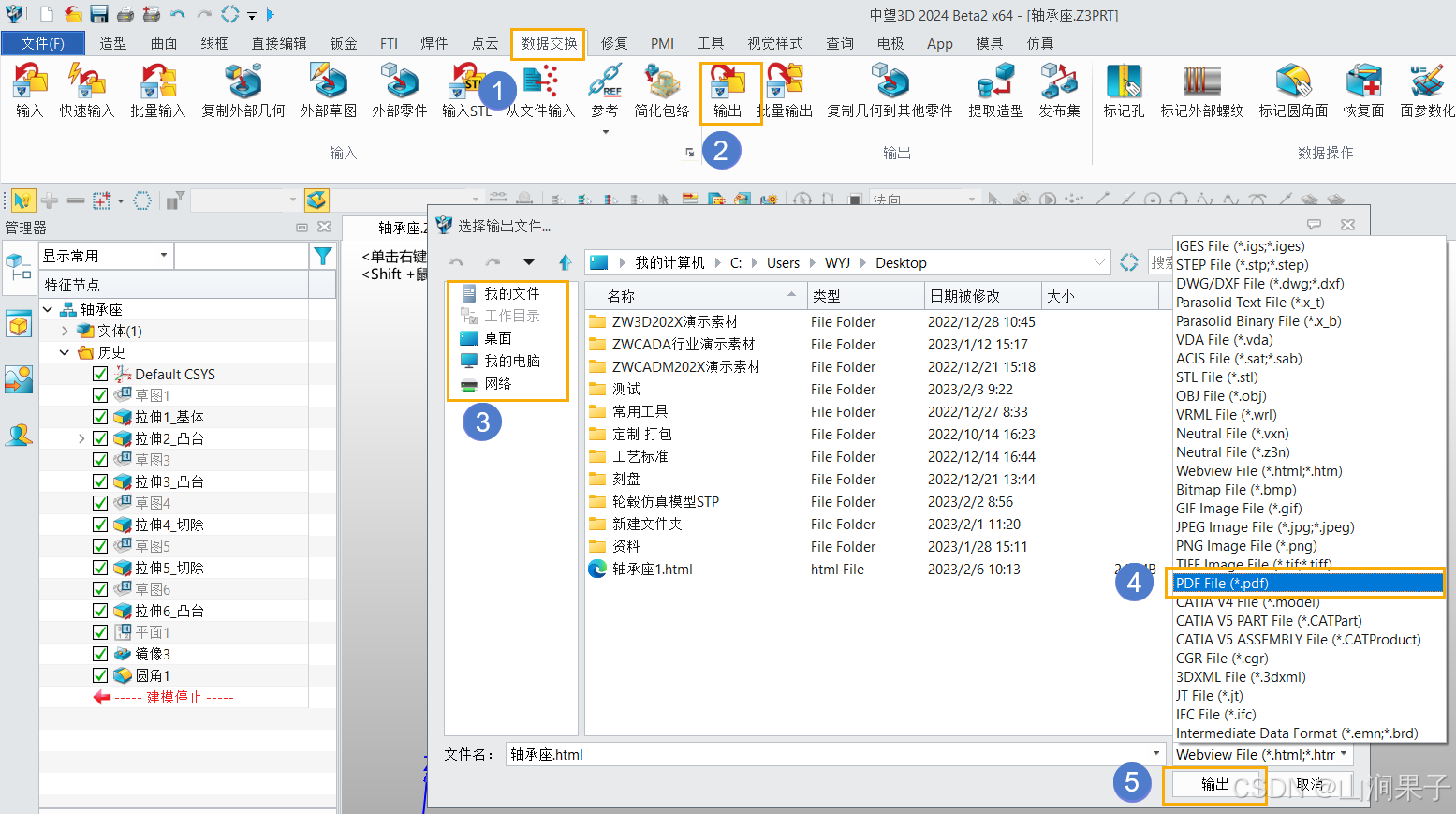Select the 新建文件夹 folder row

(x=647, y=525)
